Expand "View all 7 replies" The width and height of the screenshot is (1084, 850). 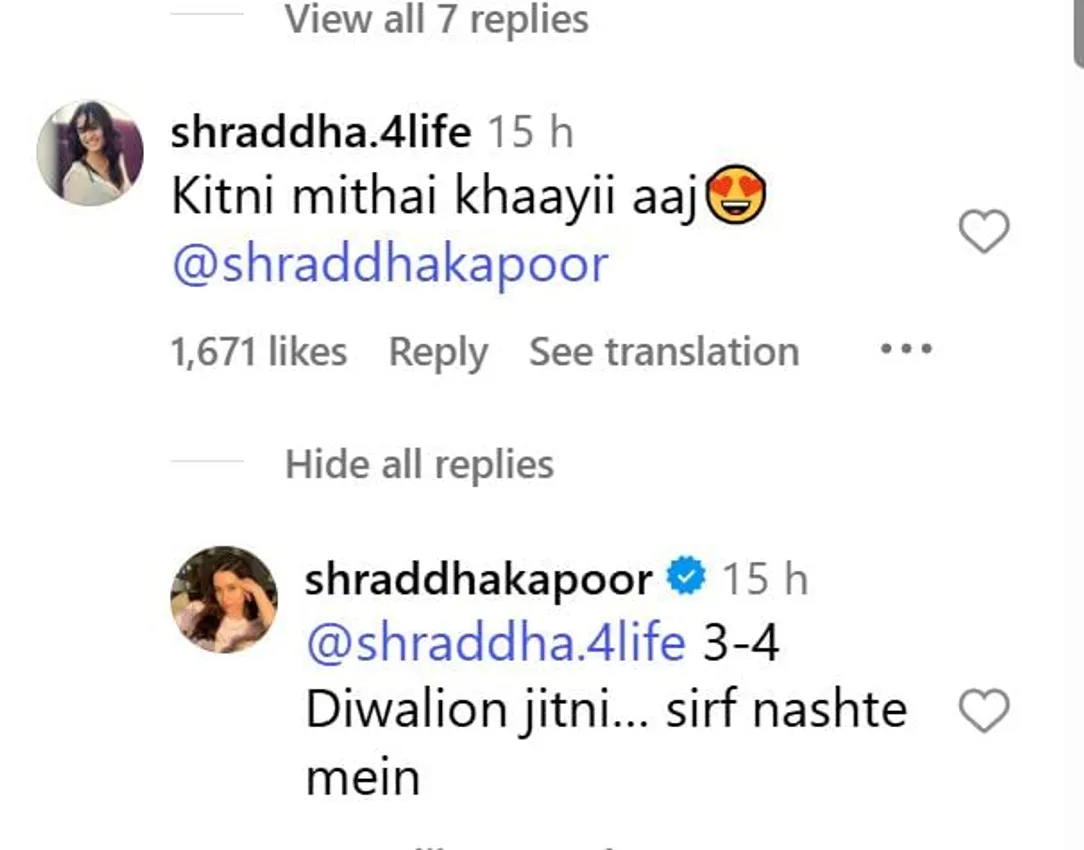point(436,18)
